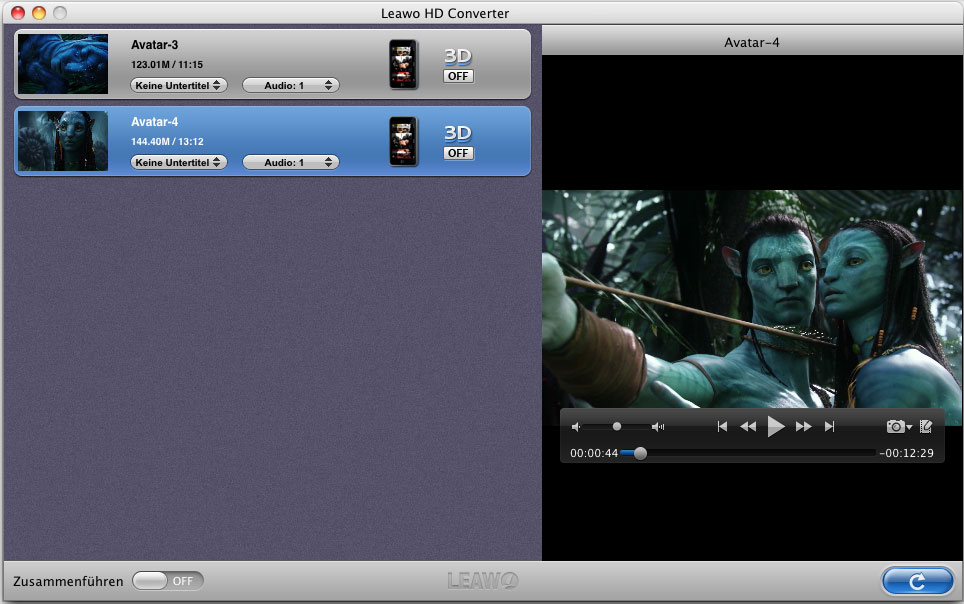Viewport: 964px width, 604px height.
Task: Select the Avatar-3 video thumbnail
Action: point(63,64)
